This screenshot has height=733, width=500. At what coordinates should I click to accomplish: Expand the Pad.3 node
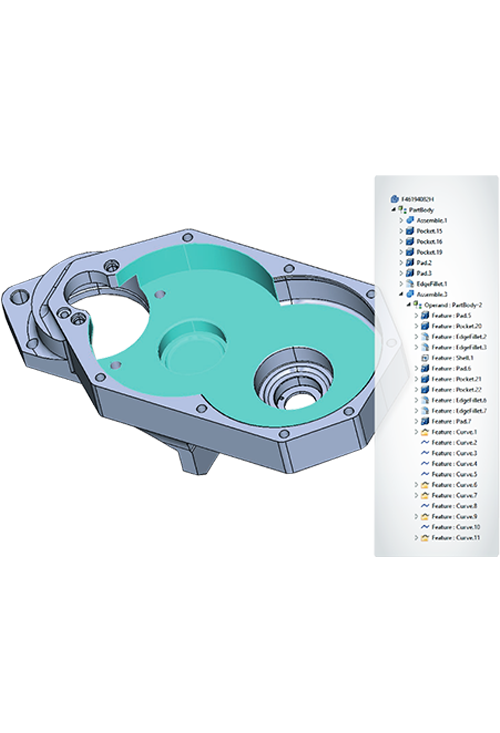coord(401,273)
